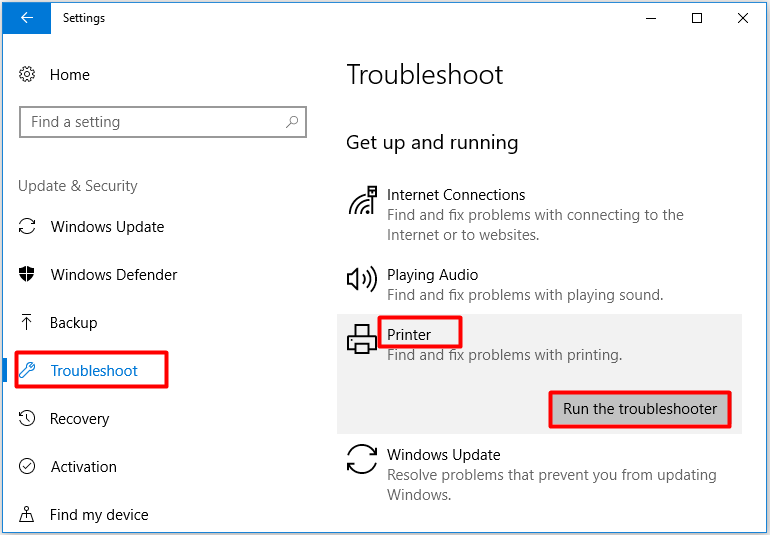The width and height of the screenshot is (770, 535).
Task: Click the Windows Update sync icon in sidebar
Action: [27, 226]
